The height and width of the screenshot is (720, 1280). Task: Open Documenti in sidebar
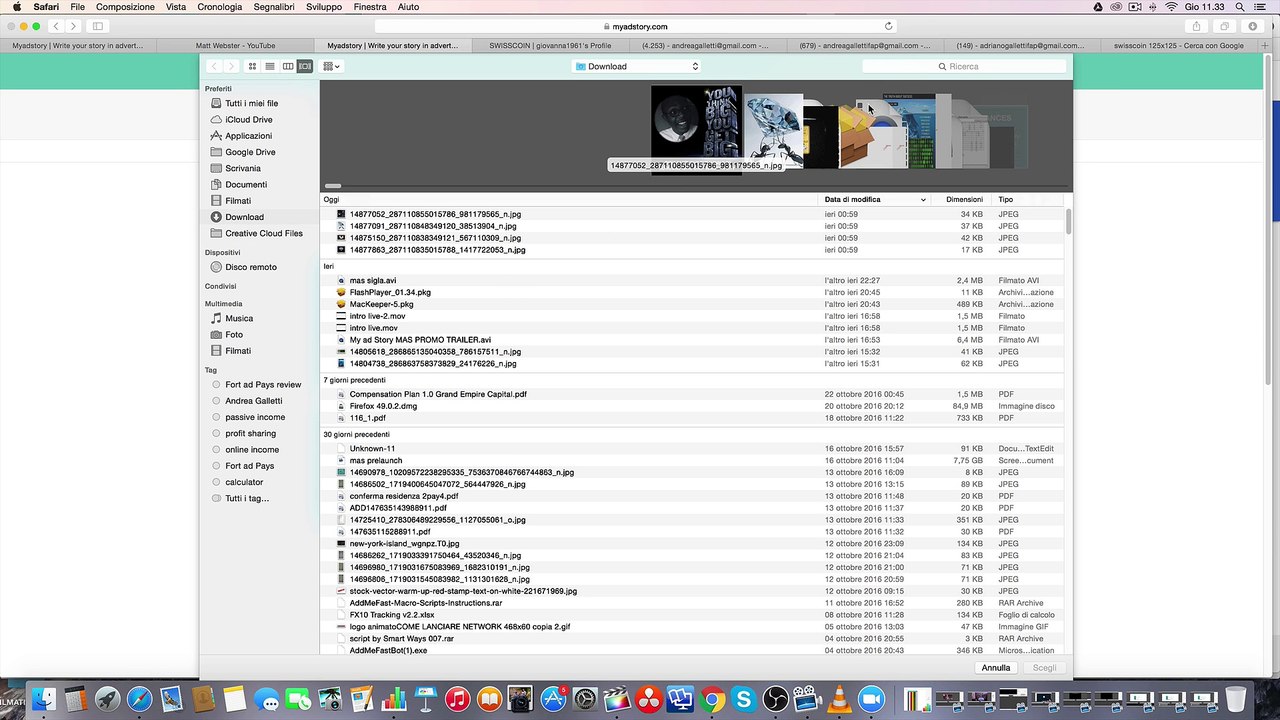246,184
